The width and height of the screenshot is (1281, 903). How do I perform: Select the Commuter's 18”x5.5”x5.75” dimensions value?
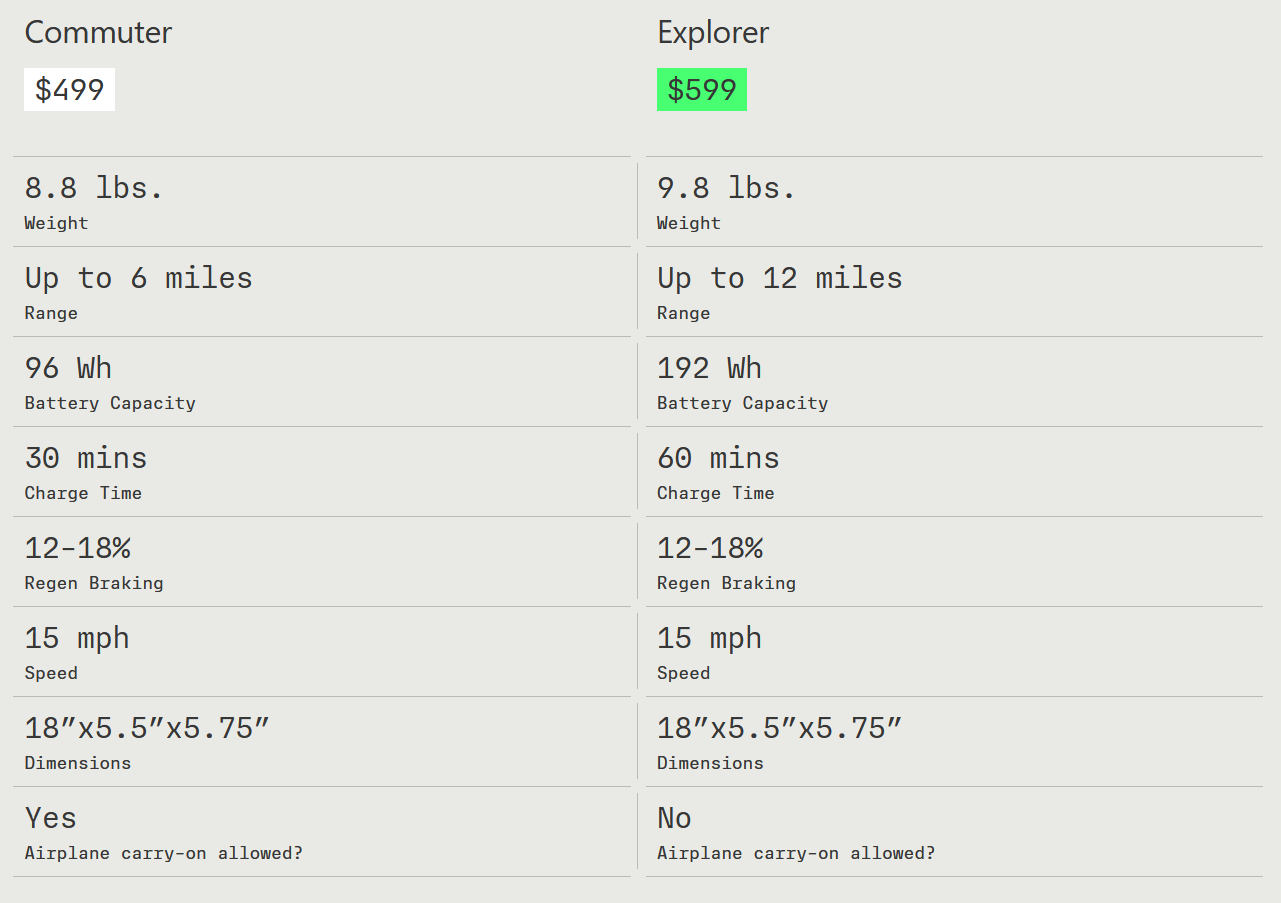[147, 728]
